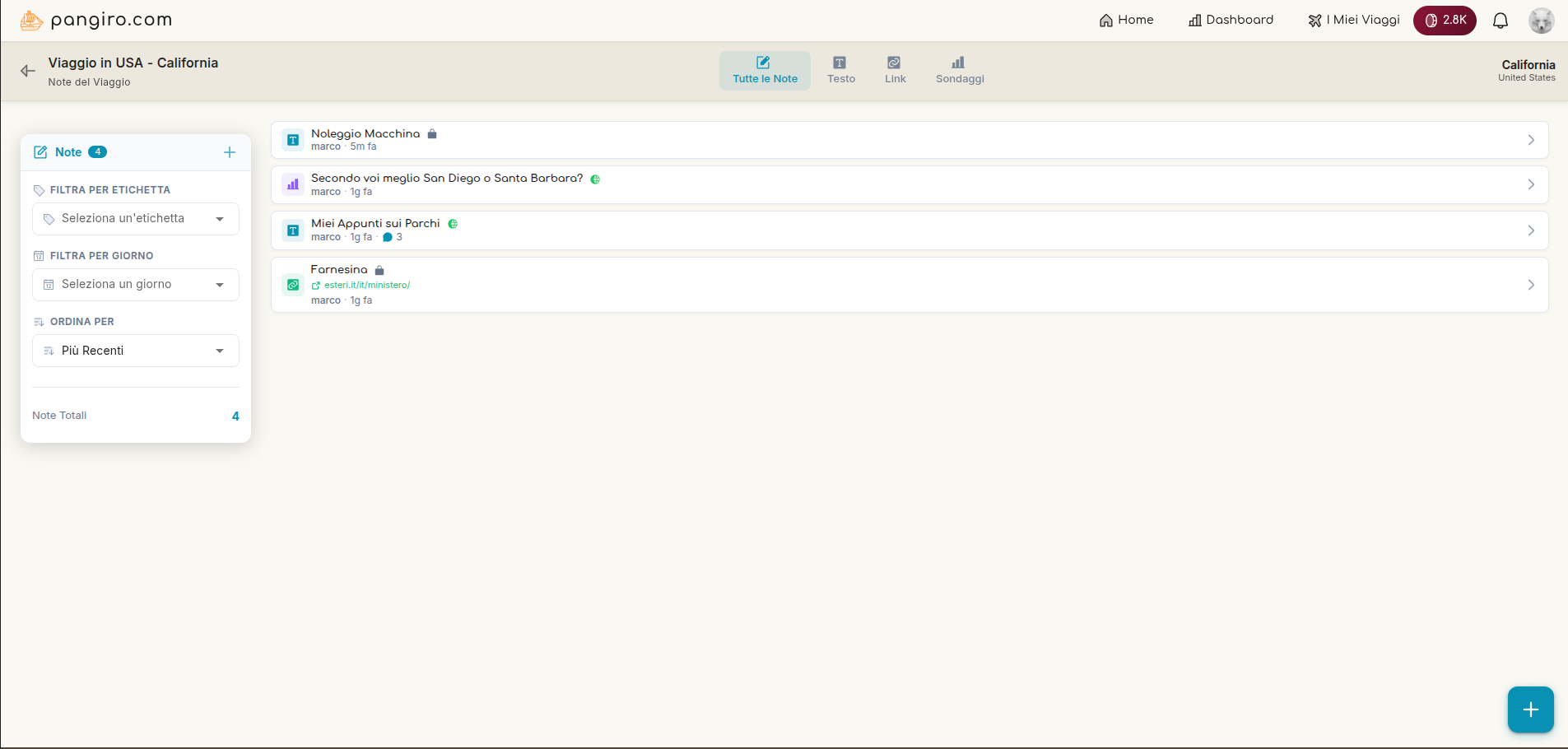The height and width of the screenshot is (749, 1568).
Task: Expand the Farnesina note chevron
Action: point(1530,285)
